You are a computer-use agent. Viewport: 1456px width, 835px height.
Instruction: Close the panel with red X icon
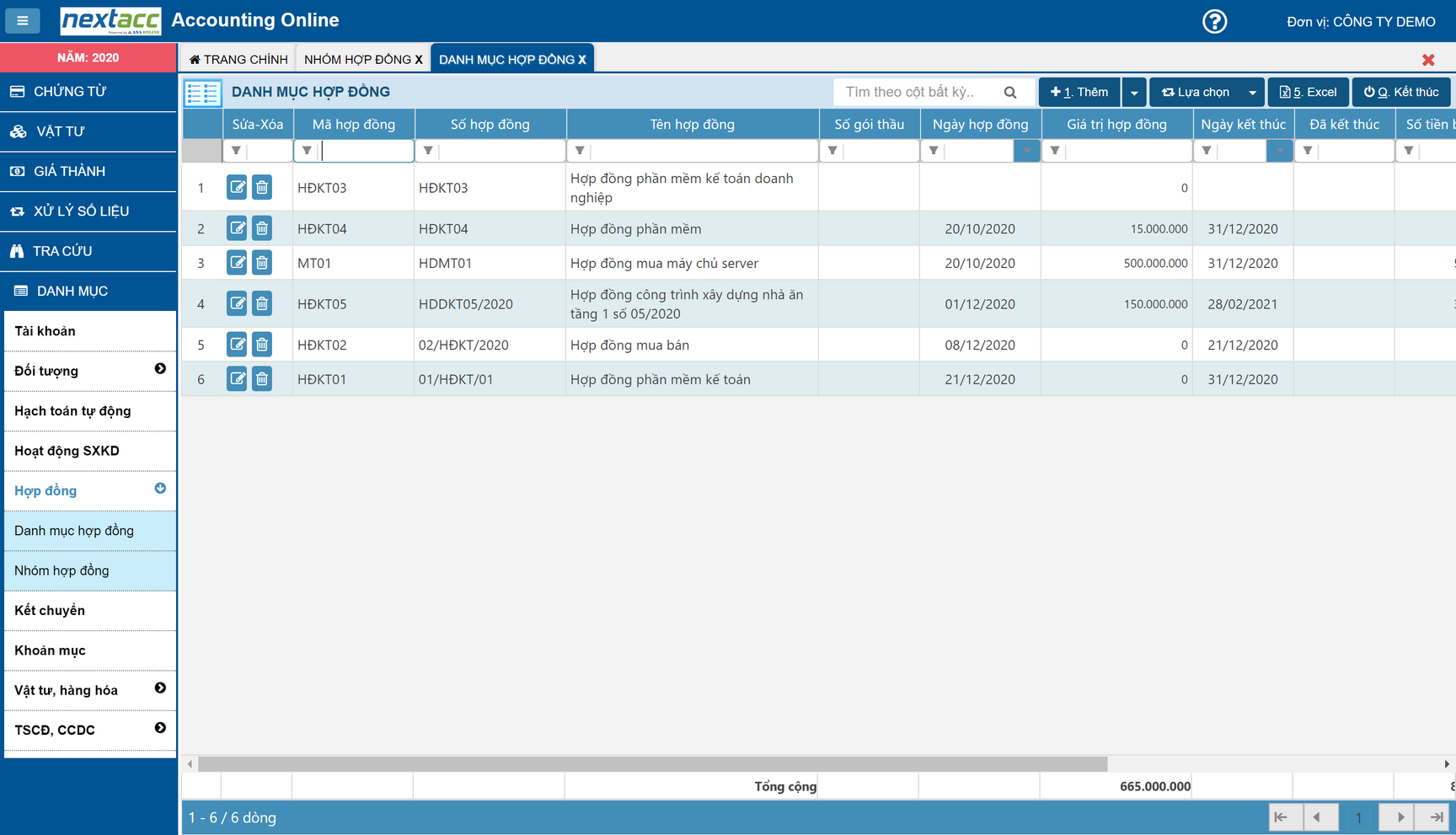1428,60
